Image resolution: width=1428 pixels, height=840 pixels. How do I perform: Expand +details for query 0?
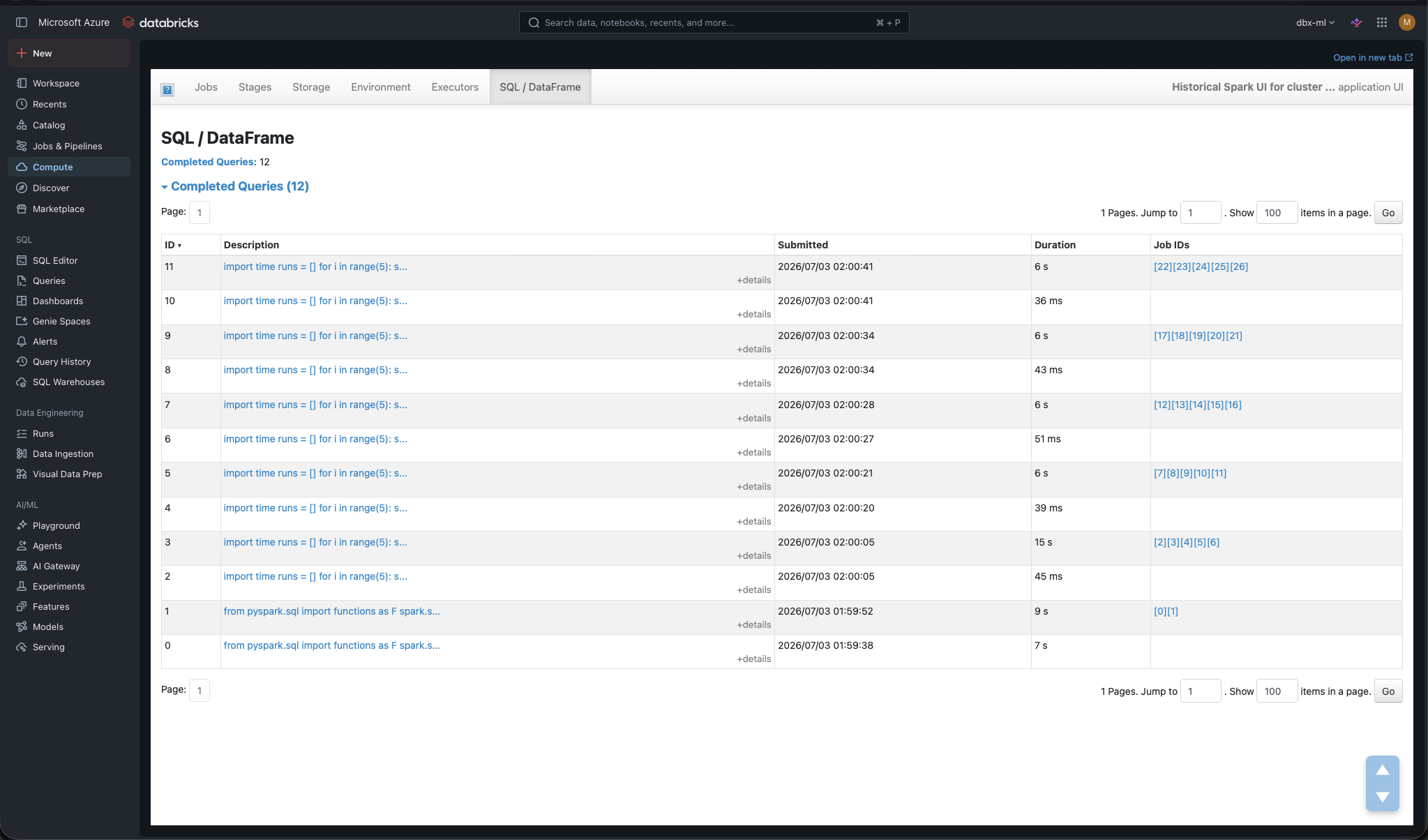[753, 659]
